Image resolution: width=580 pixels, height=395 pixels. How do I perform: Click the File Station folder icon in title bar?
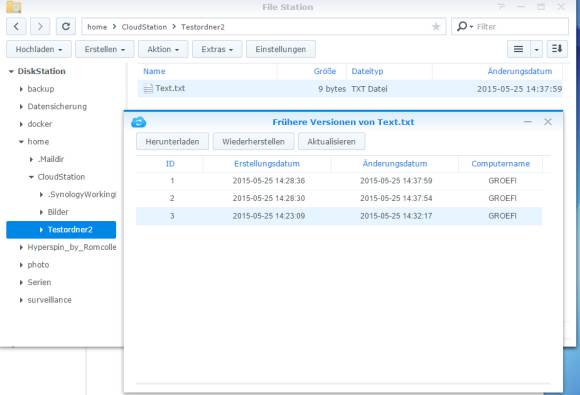(14, 7)
